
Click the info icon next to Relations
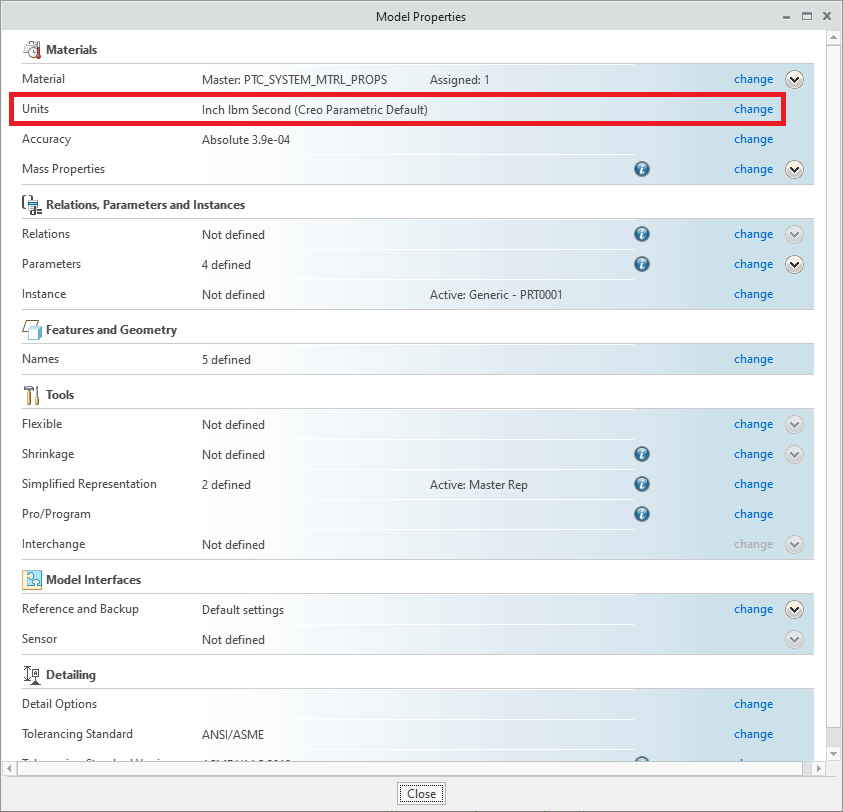coord(642,234)
